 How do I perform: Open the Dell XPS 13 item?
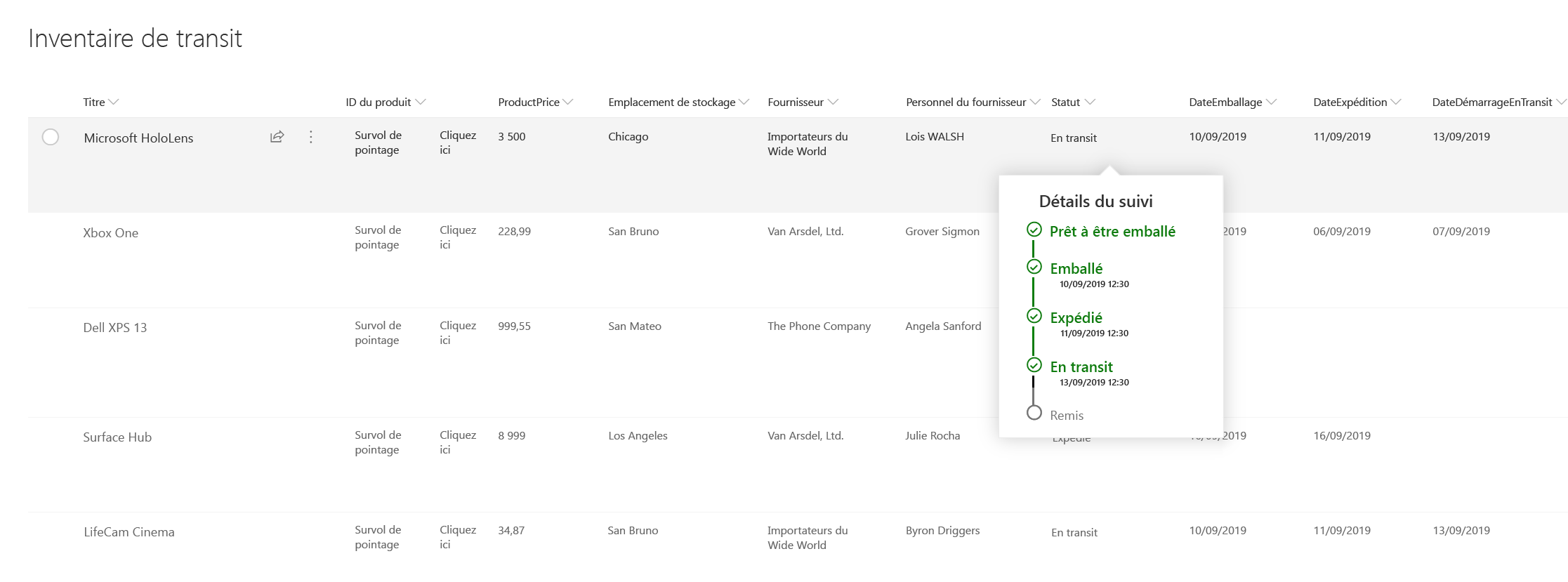click(x=115, y=328)
